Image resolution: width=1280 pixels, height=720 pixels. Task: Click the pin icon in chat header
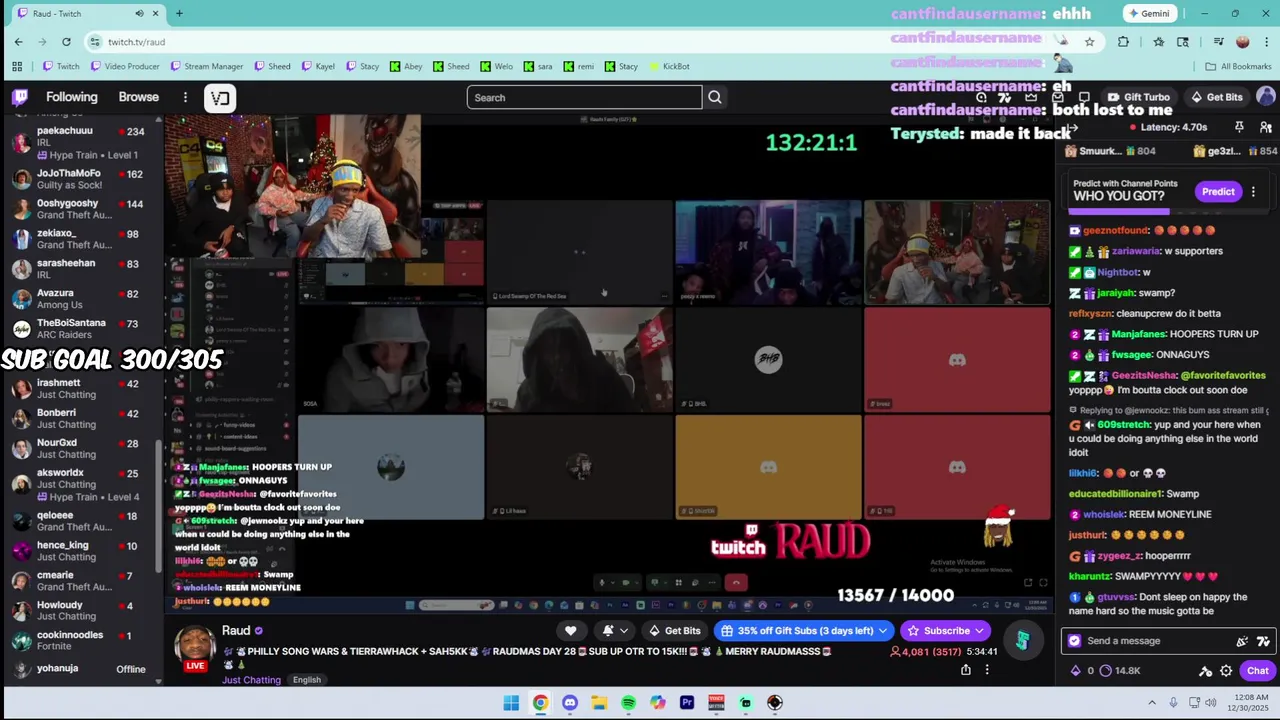pyautogui.click(x=1239, y=127)
